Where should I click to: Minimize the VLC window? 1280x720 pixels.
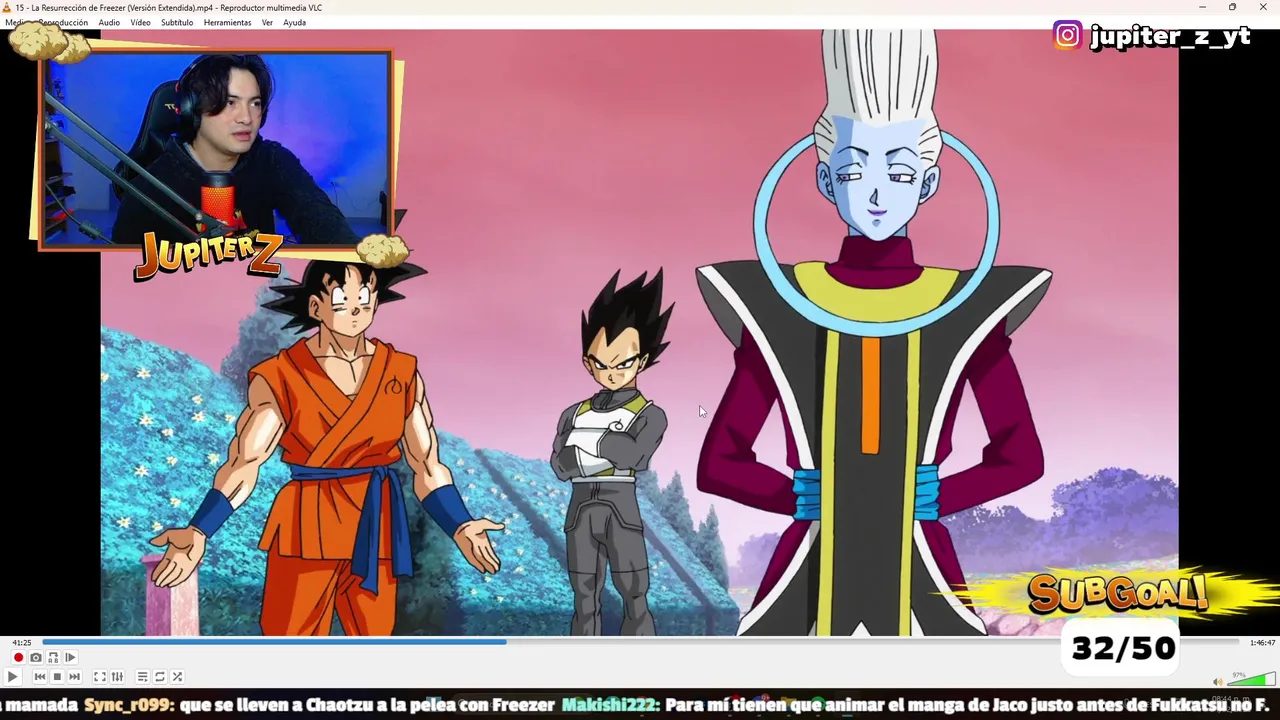click(1202, 7)
